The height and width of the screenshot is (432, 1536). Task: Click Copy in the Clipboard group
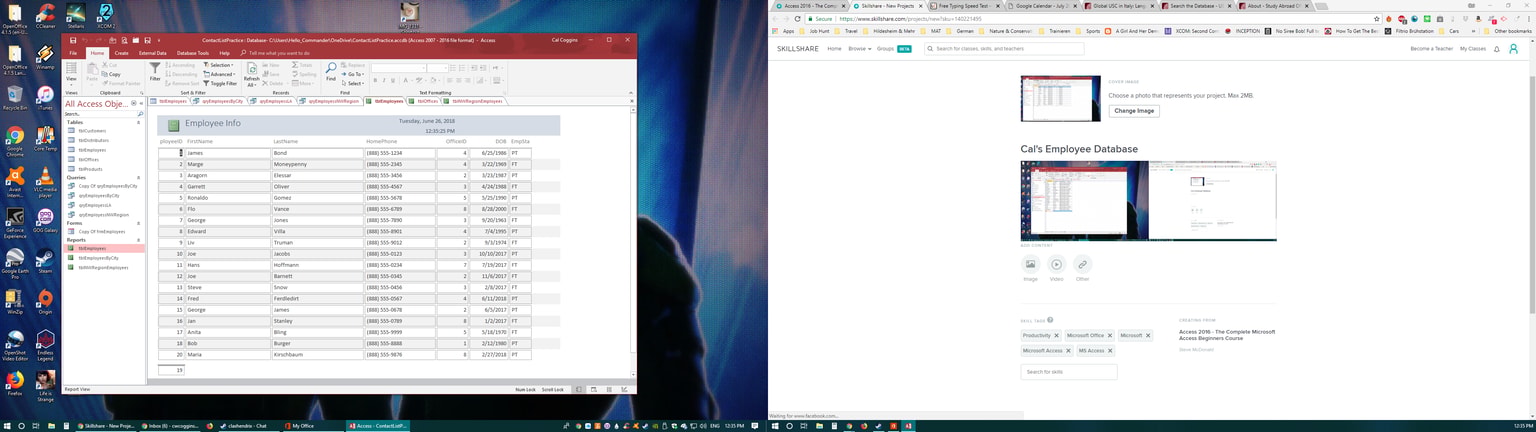click(111, 74)
